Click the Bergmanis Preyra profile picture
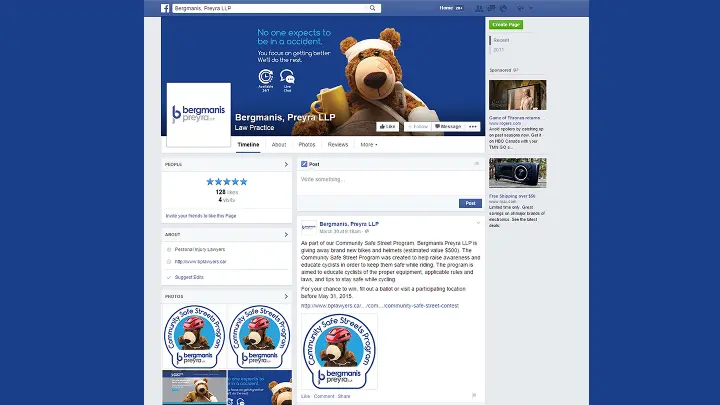 198,115
